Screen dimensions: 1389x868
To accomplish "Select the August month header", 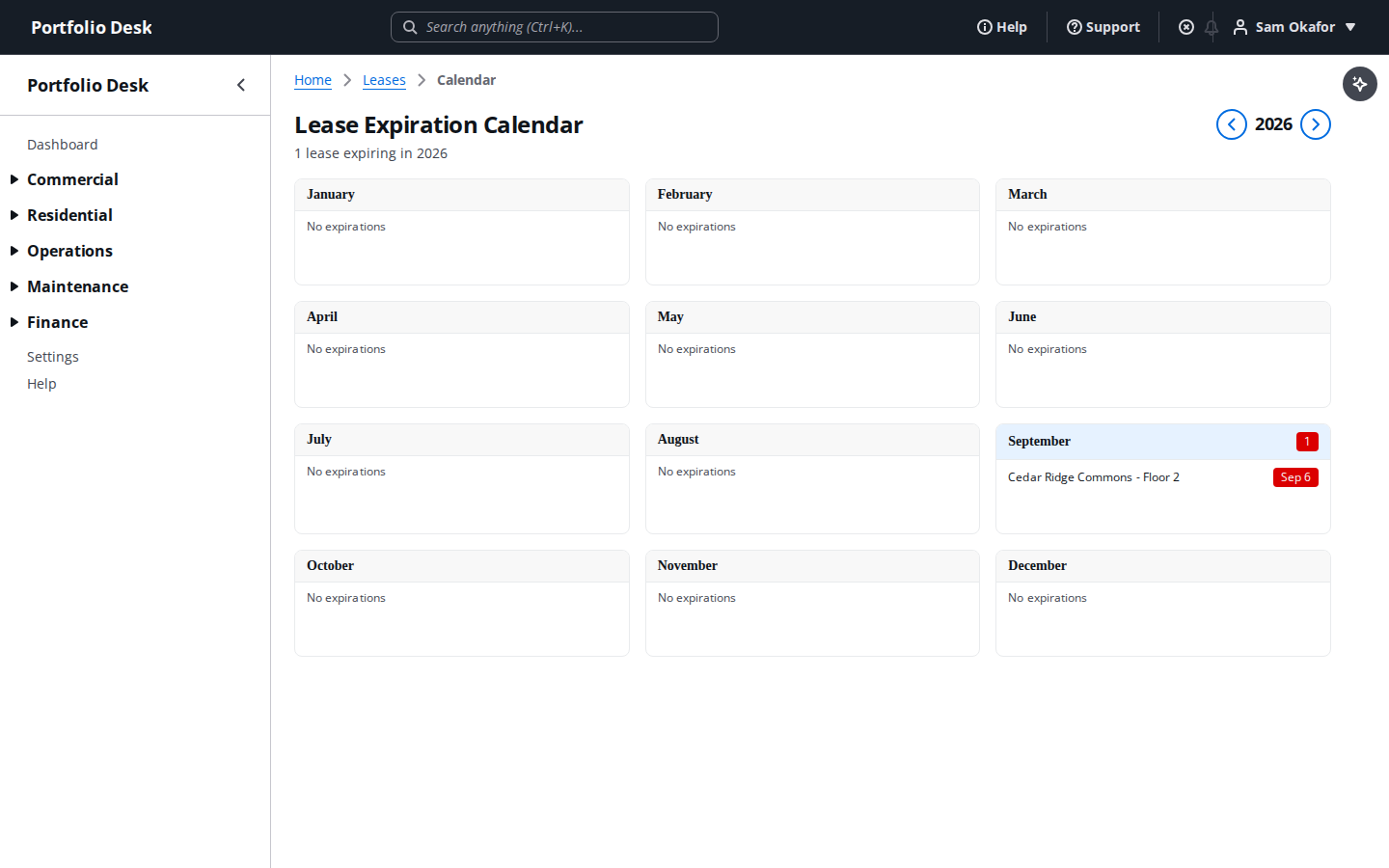I will click(x=812, y=440).
